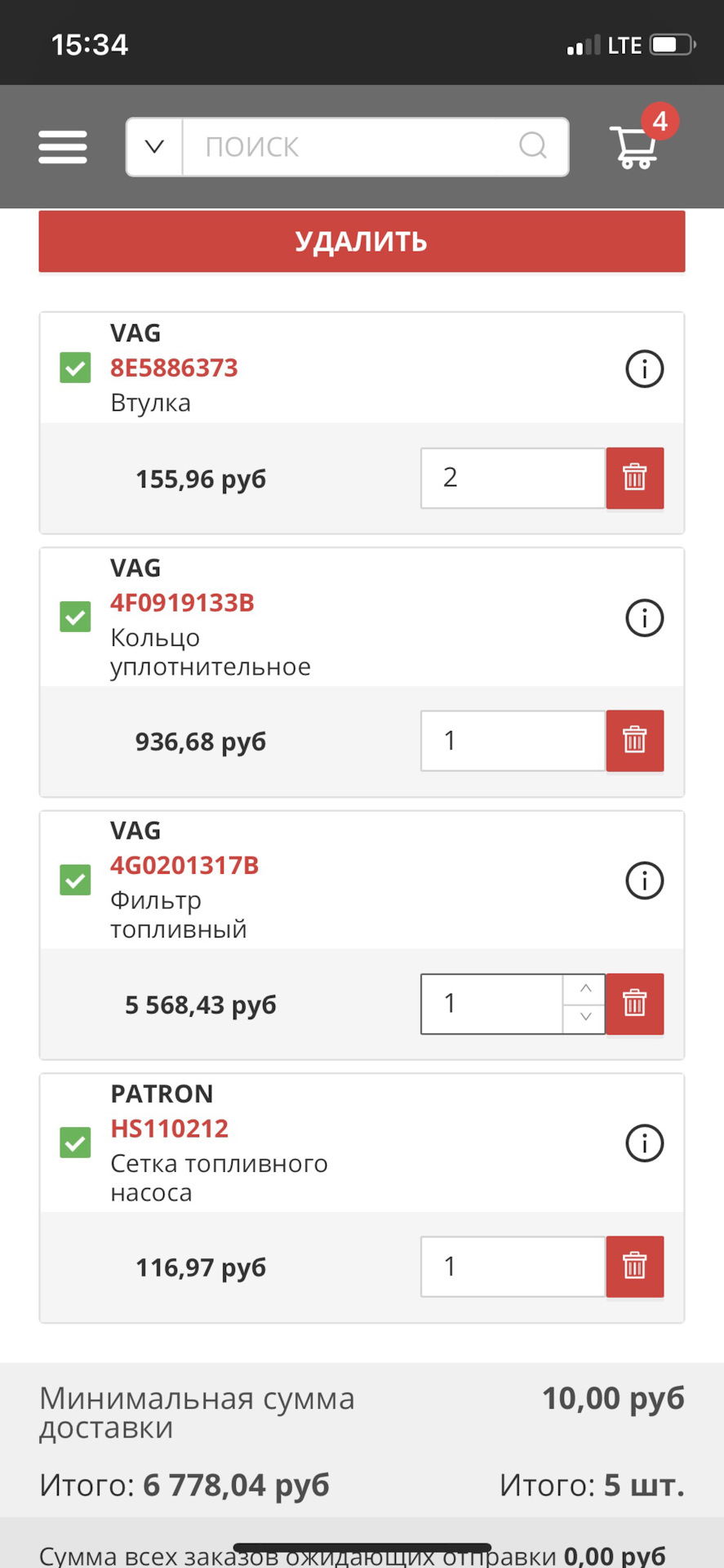This screenshot has height=1568, width=724.
Task: Open the hamburger navigation menu
Action: (x=63, y=147)
